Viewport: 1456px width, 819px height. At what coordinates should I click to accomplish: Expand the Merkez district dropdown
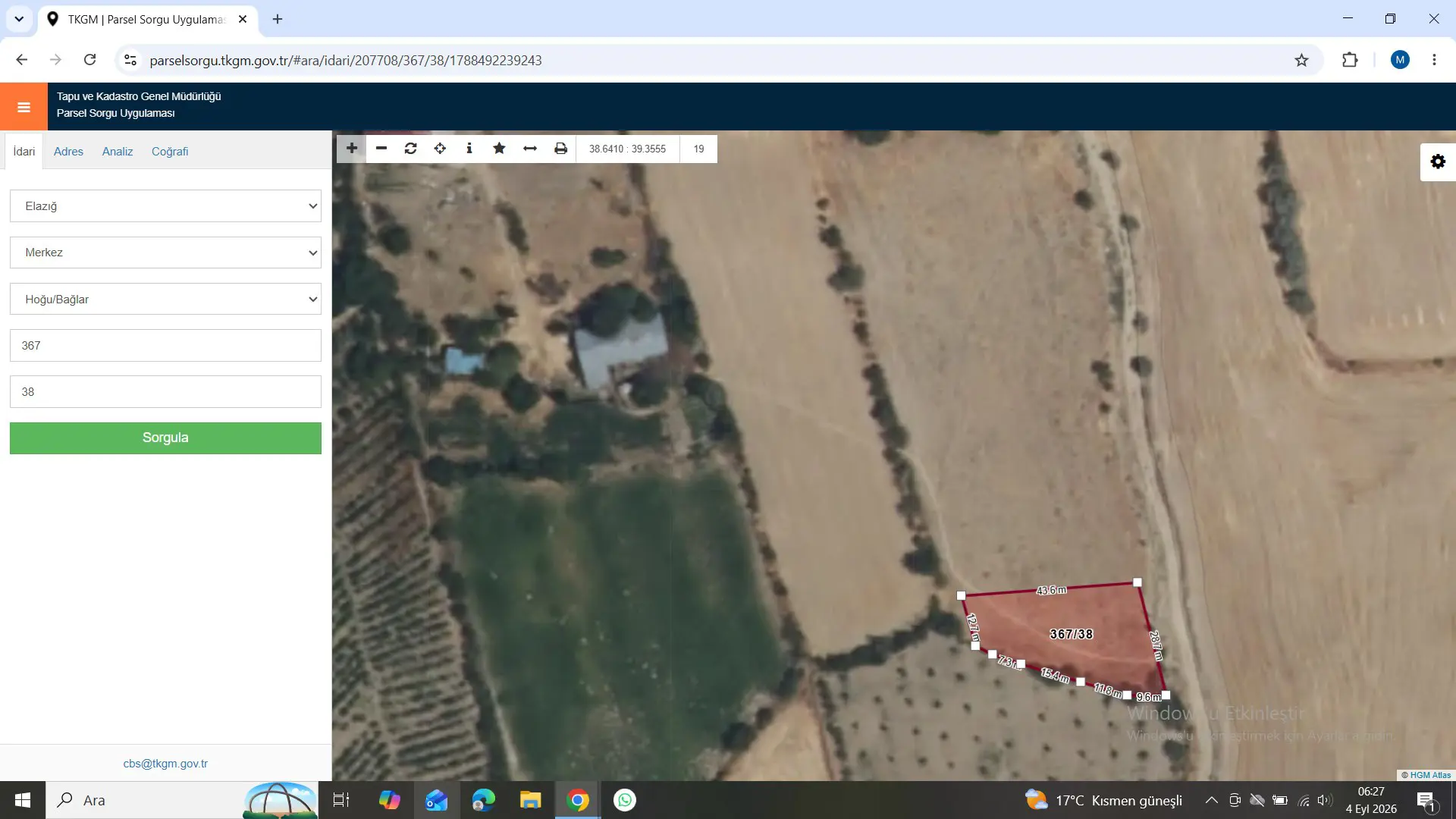tap(165, 253)
